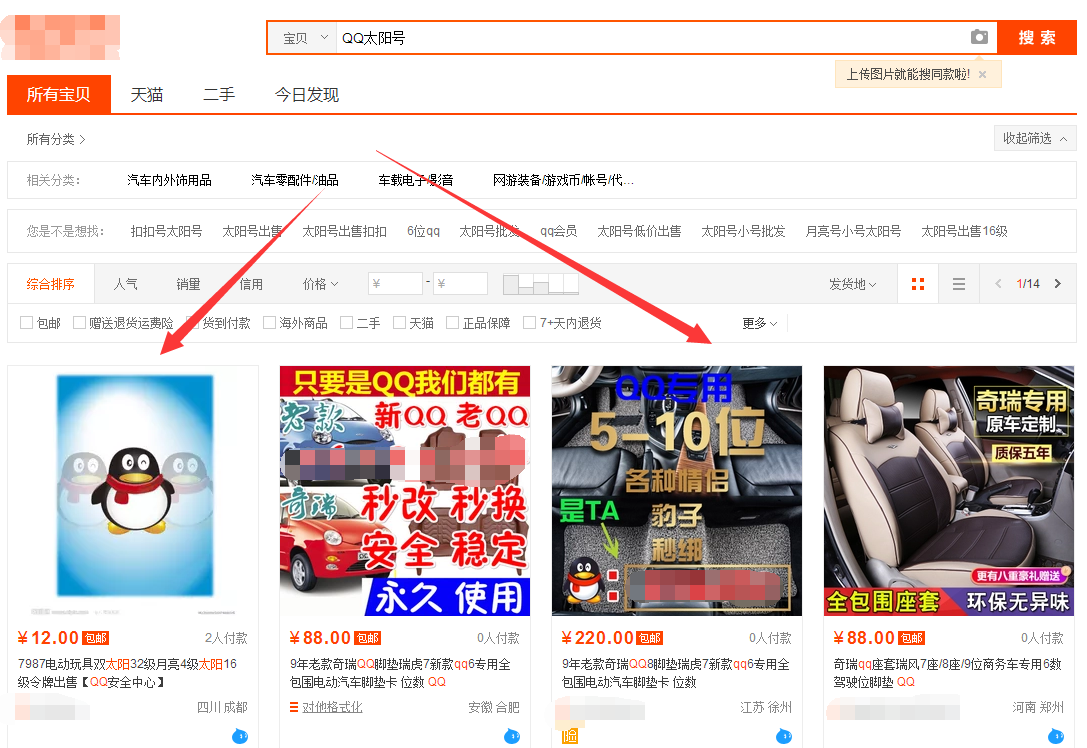1087x748 pixels.
Task: Click the 太阳号批发 suggested search link
Action: pyautogui.click(x=489, y=231)
